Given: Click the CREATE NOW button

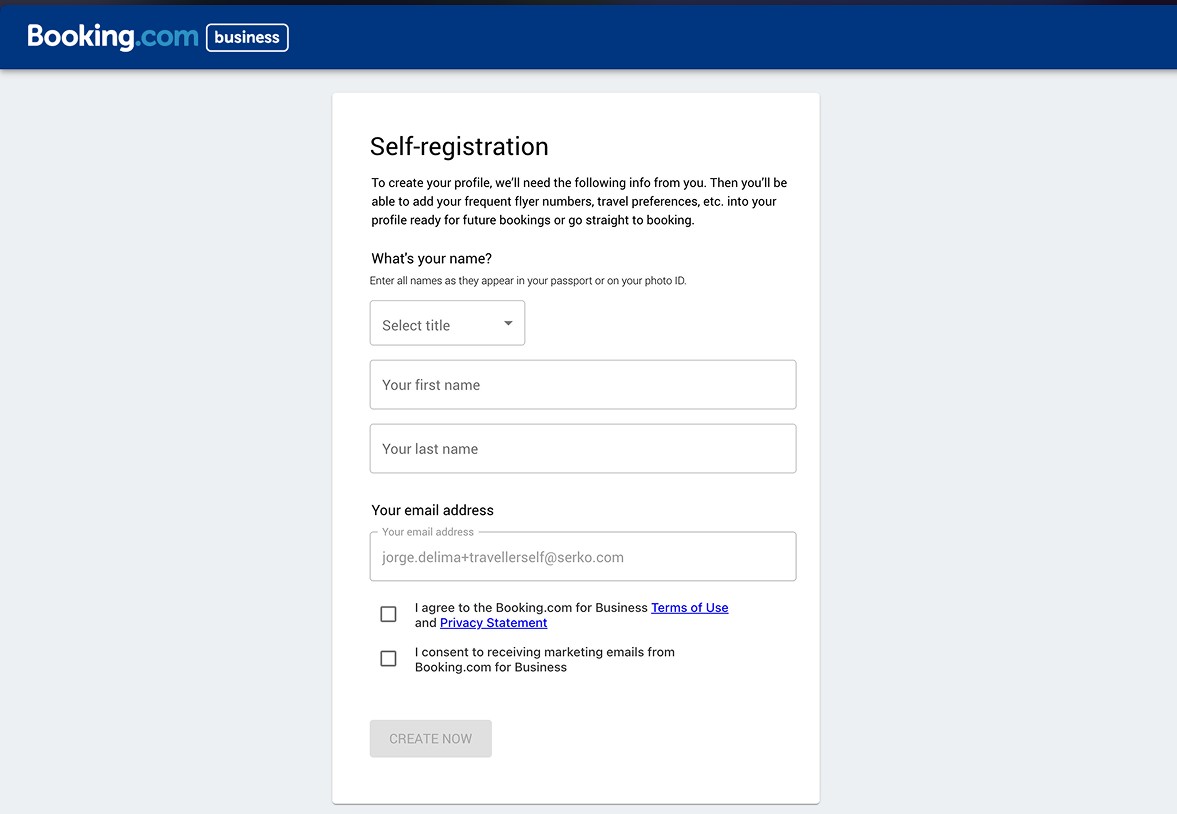Looking at the screenshot, I should coord(431,739).
